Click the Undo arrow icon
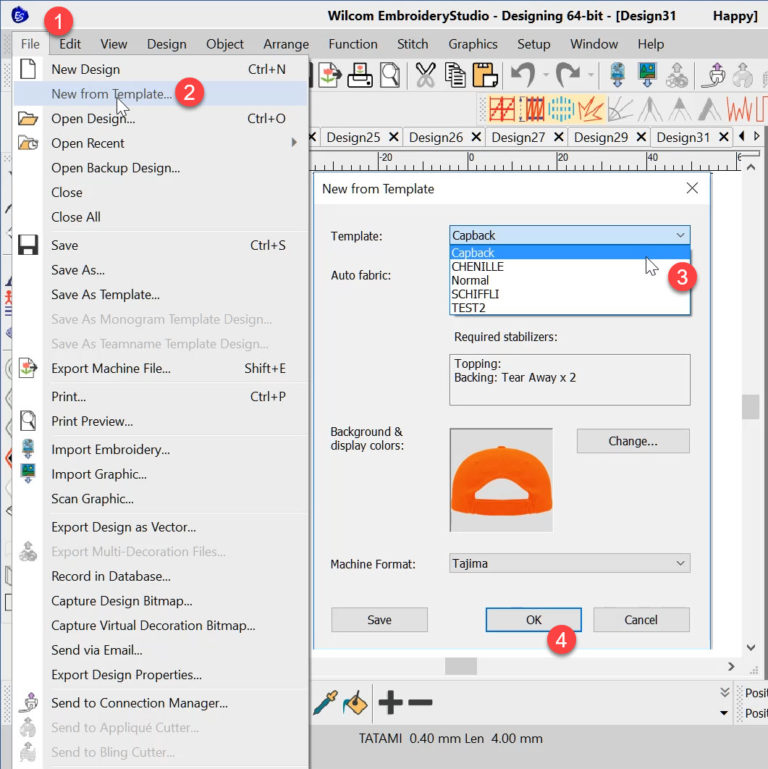The image size is (768, 769). [522, 75]
